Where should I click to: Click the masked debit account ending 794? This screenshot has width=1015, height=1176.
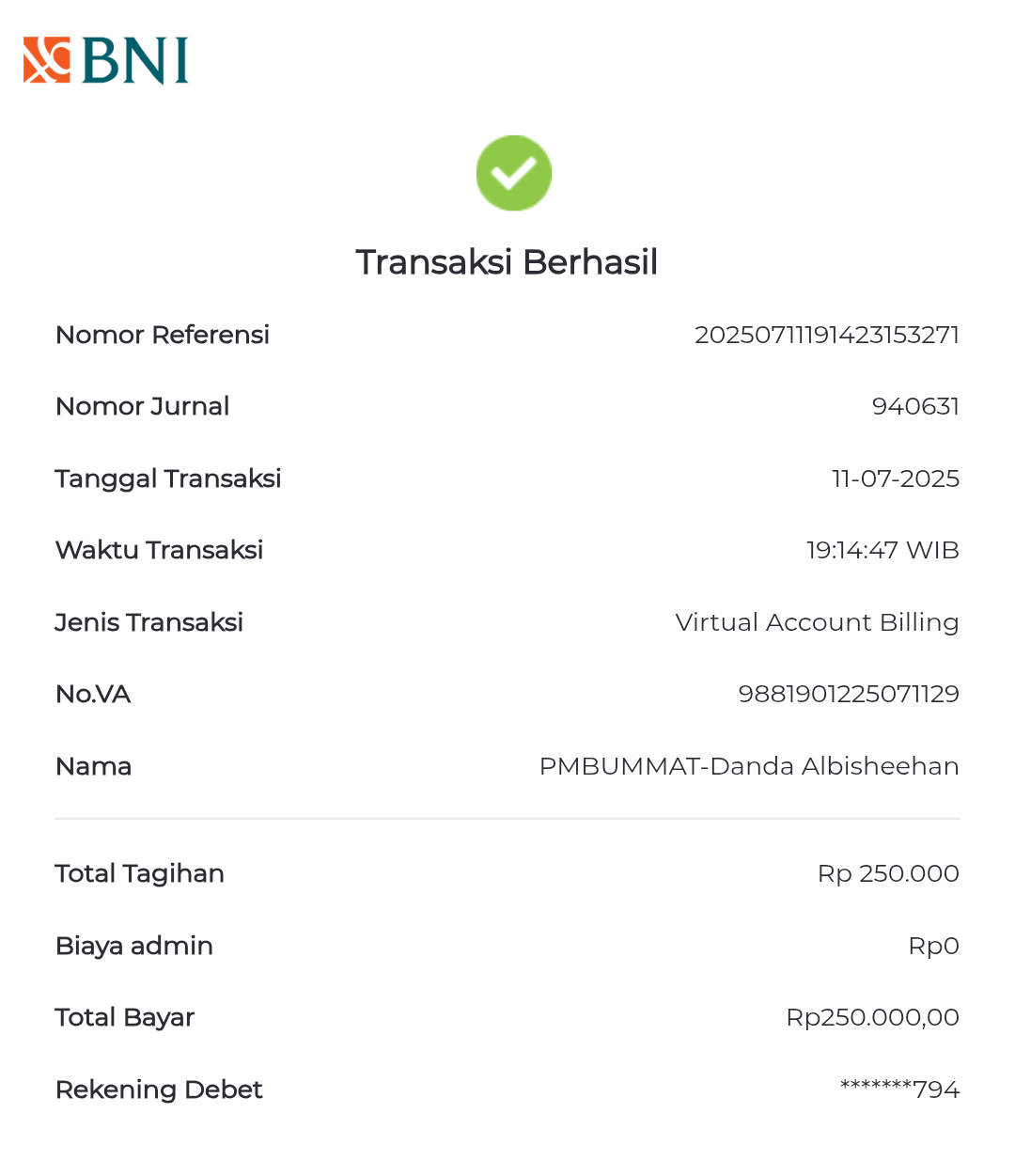coord(899,1090)
